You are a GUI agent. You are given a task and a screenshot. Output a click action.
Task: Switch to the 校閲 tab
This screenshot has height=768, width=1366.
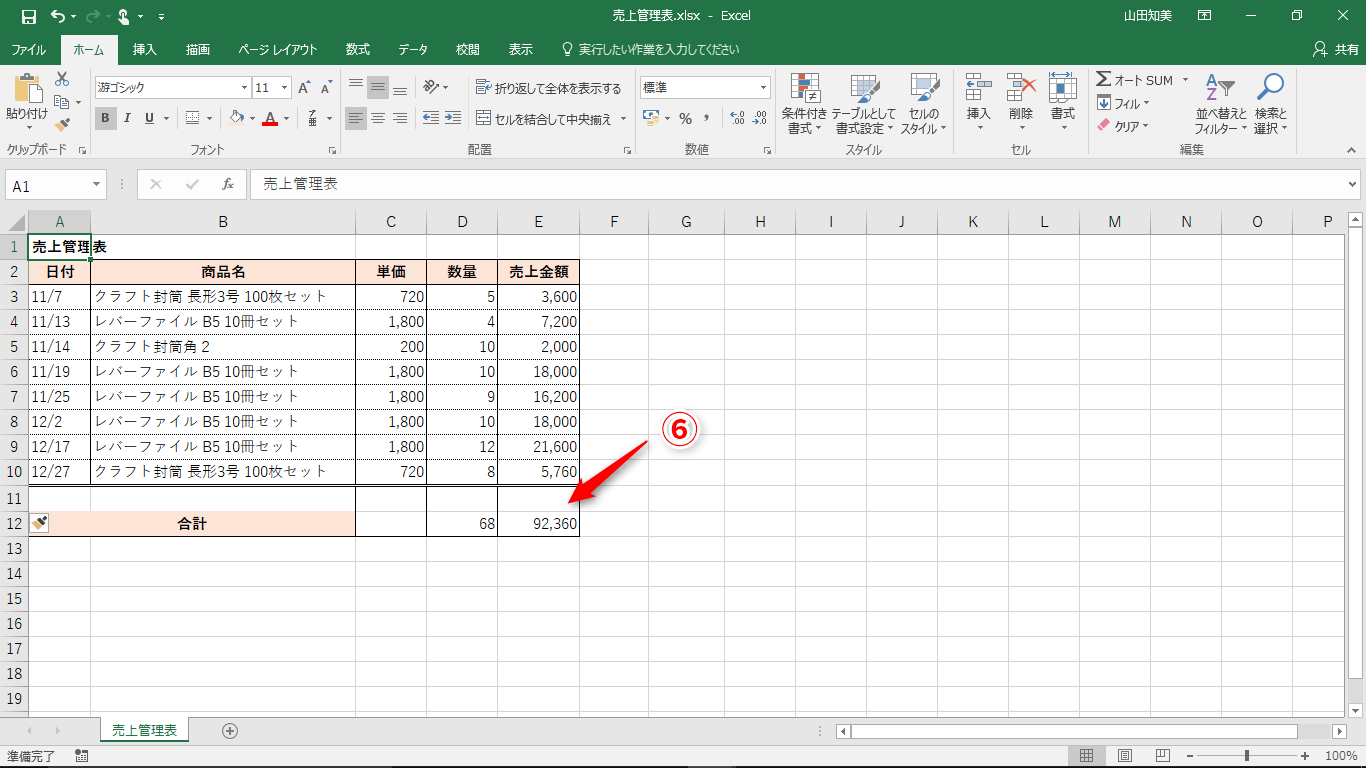click(x=467, y=49)
